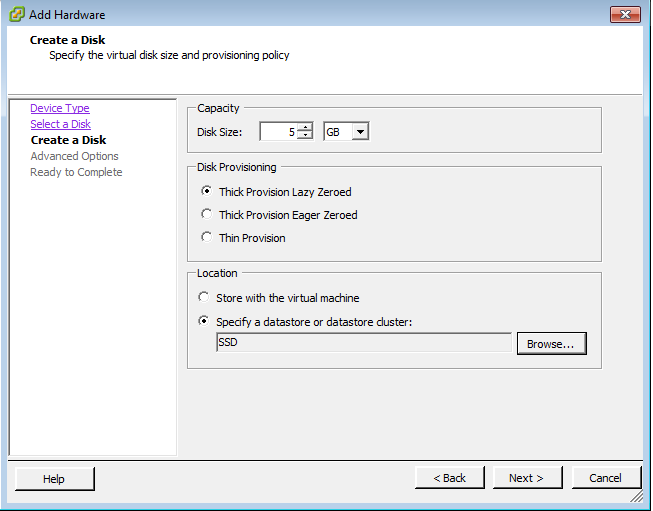Go back with the Back button

(x=449, y=478)
